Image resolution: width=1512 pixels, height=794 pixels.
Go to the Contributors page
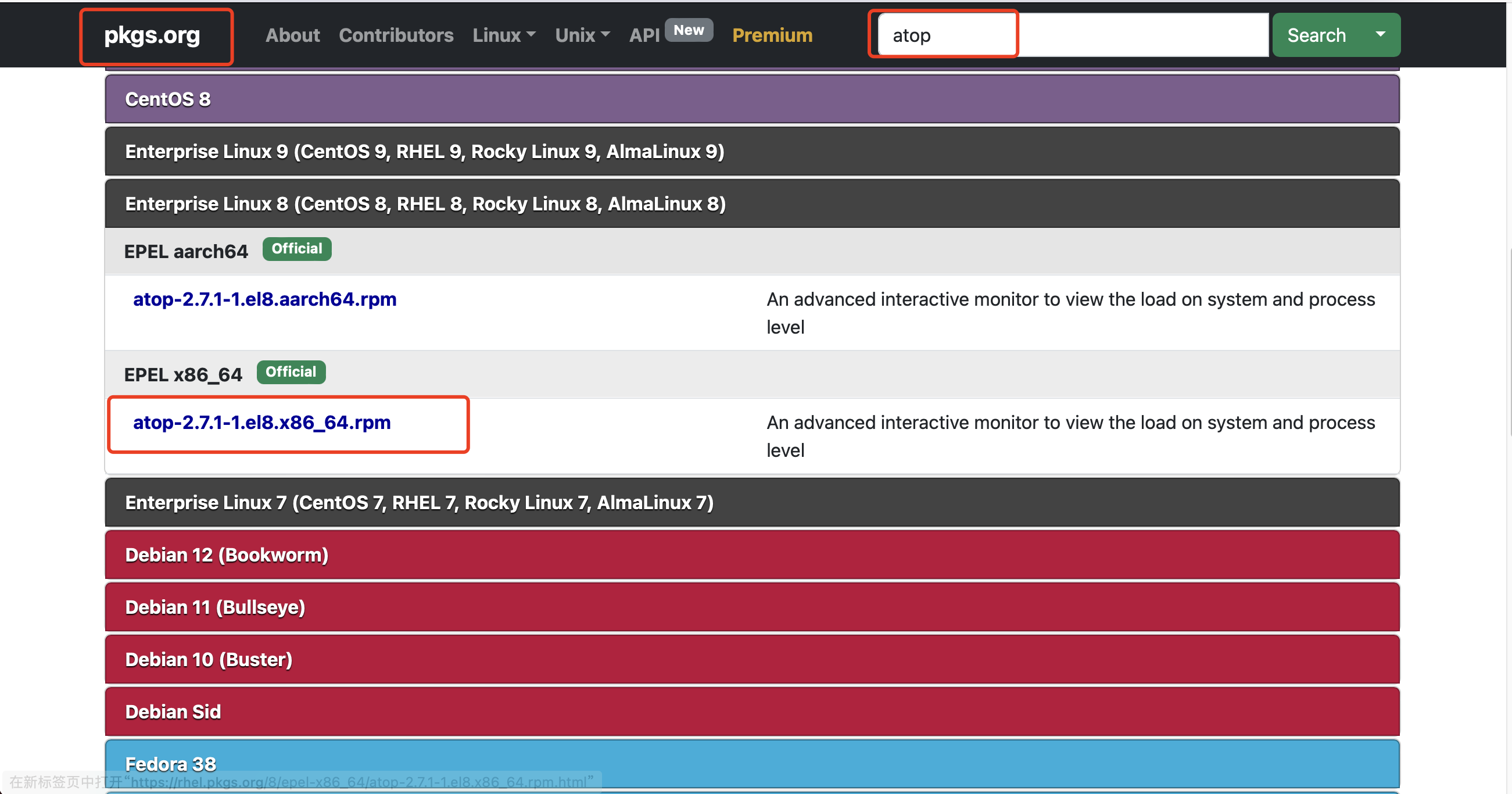point(396,36)
